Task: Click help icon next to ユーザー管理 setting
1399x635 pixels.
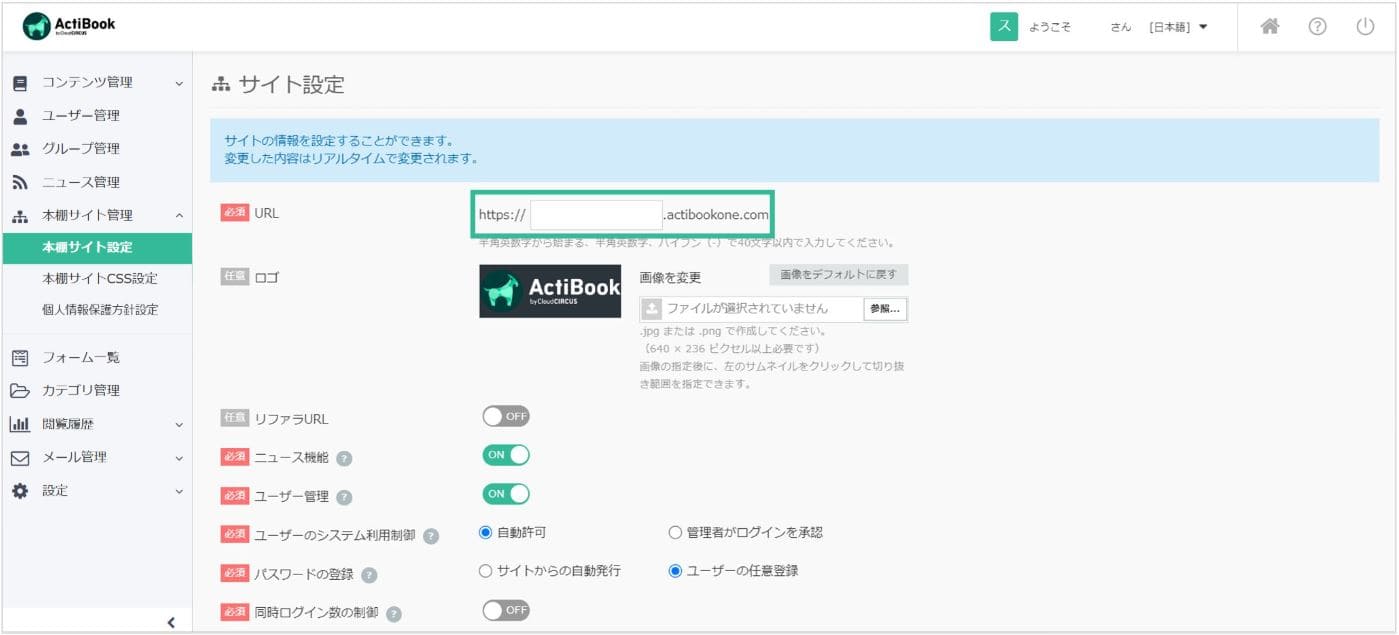Action: click(344, 497)
